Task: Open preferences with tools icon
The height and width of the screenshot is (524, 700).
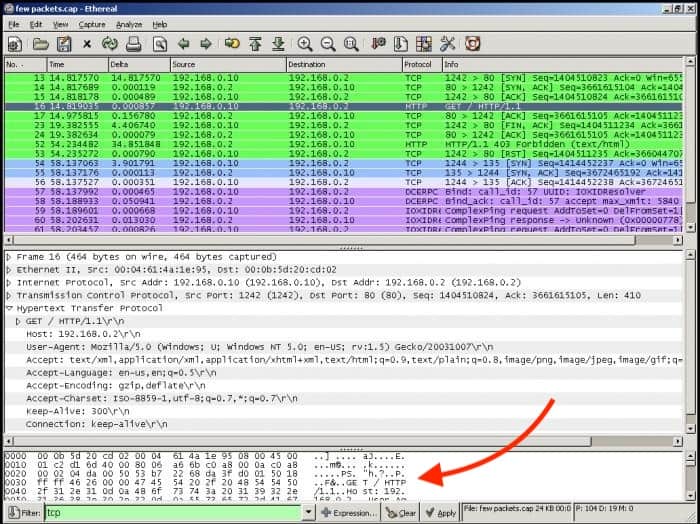Action: (447, 44)
